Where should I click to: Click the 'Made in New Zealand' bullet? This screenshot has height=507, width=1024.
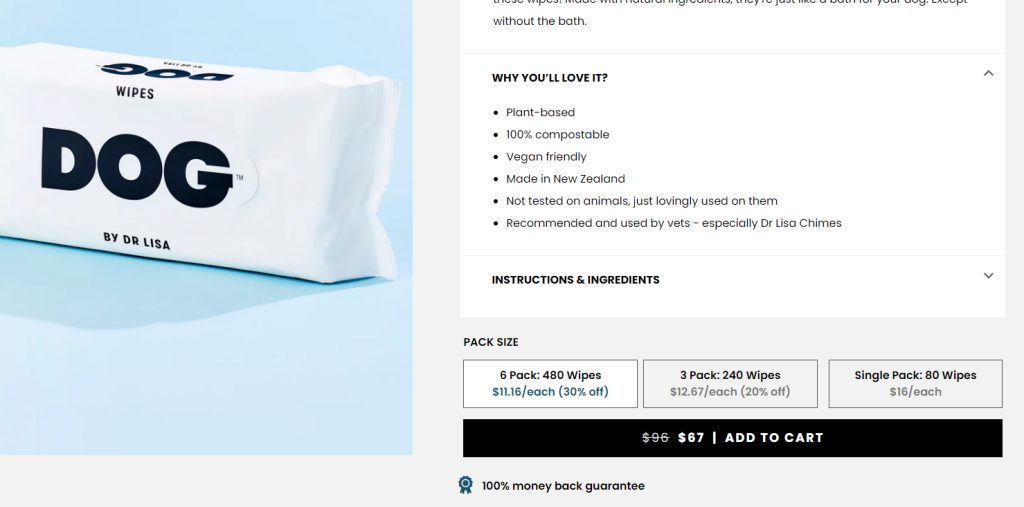pos(566,179)
